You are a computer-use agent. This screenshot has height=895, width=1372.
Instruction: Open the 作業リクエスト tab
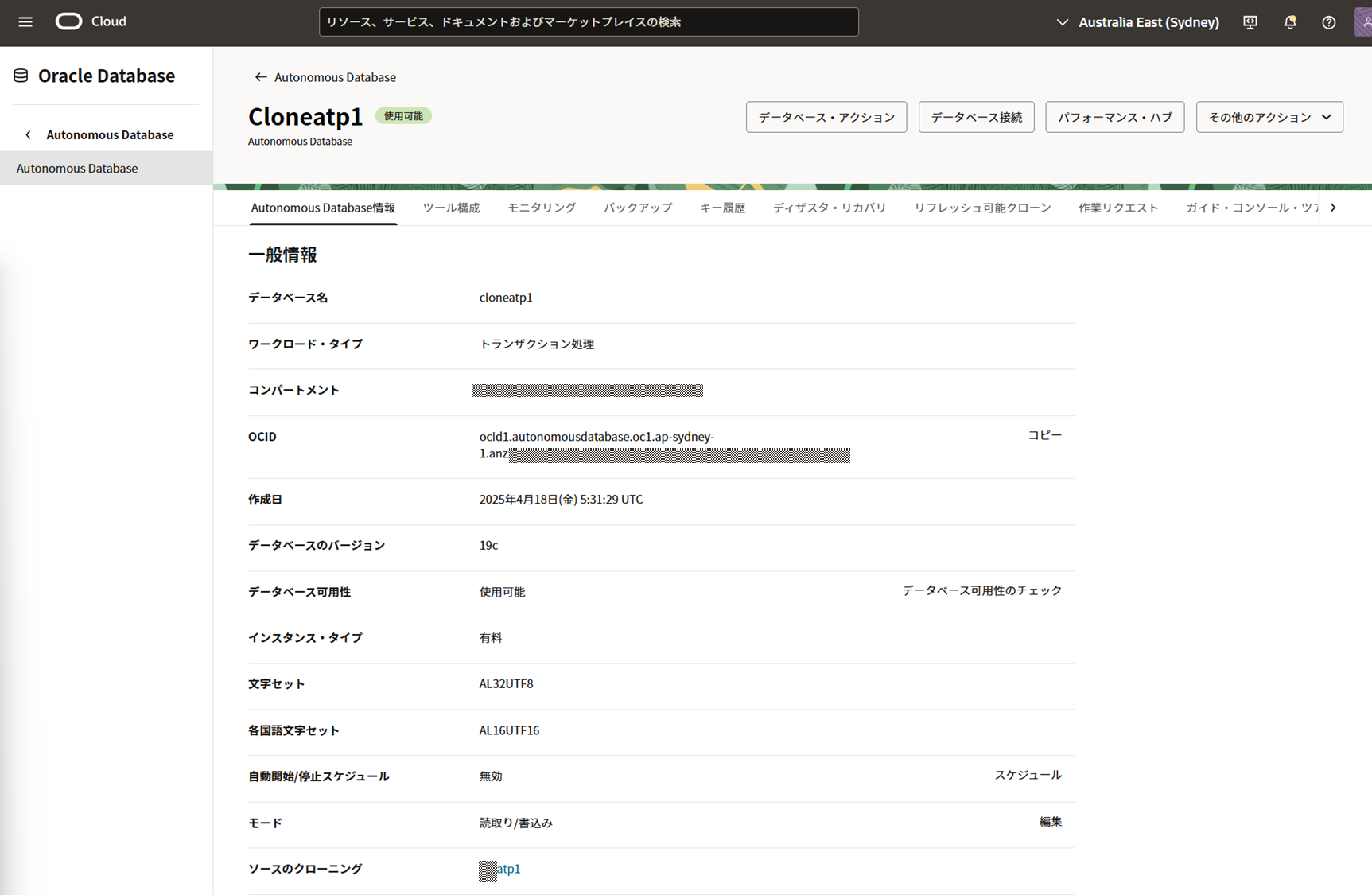tap(1118, 208)
